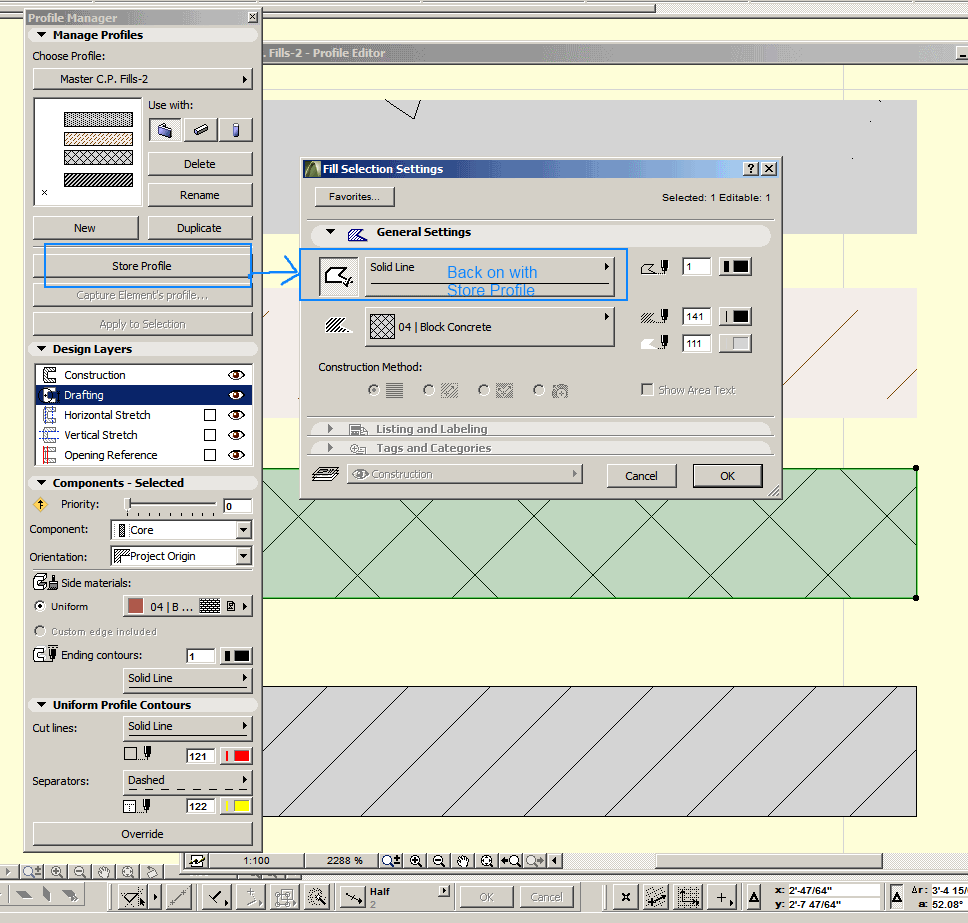Click the magic wand tool in bottom toolbar
This screenshot has width=968, height=923.
pyautogui.click(x=317, y=896)
